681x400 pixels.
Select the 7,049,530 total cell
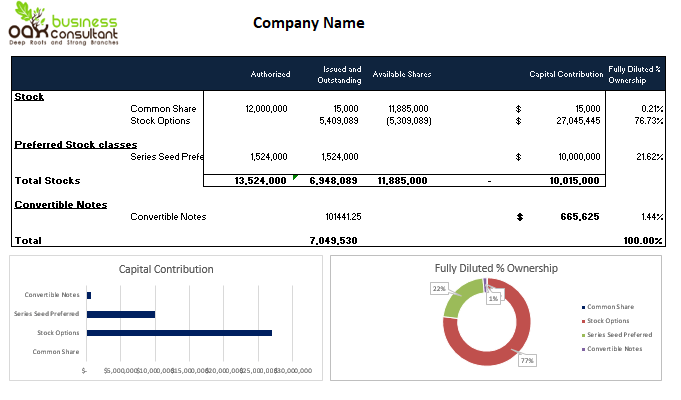point(335,241)
